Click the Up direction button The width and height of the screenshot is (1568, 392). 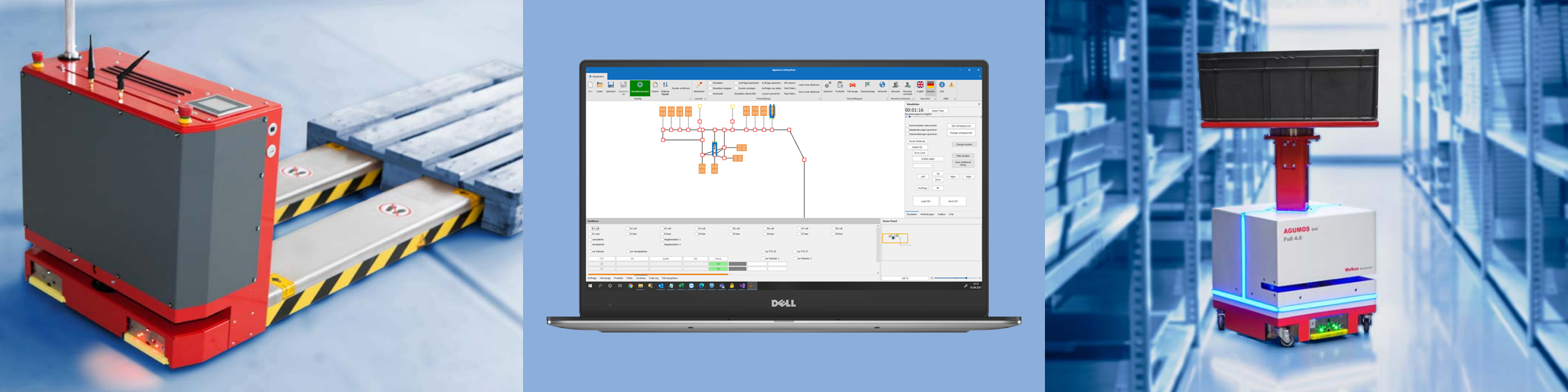pos(938,174)
